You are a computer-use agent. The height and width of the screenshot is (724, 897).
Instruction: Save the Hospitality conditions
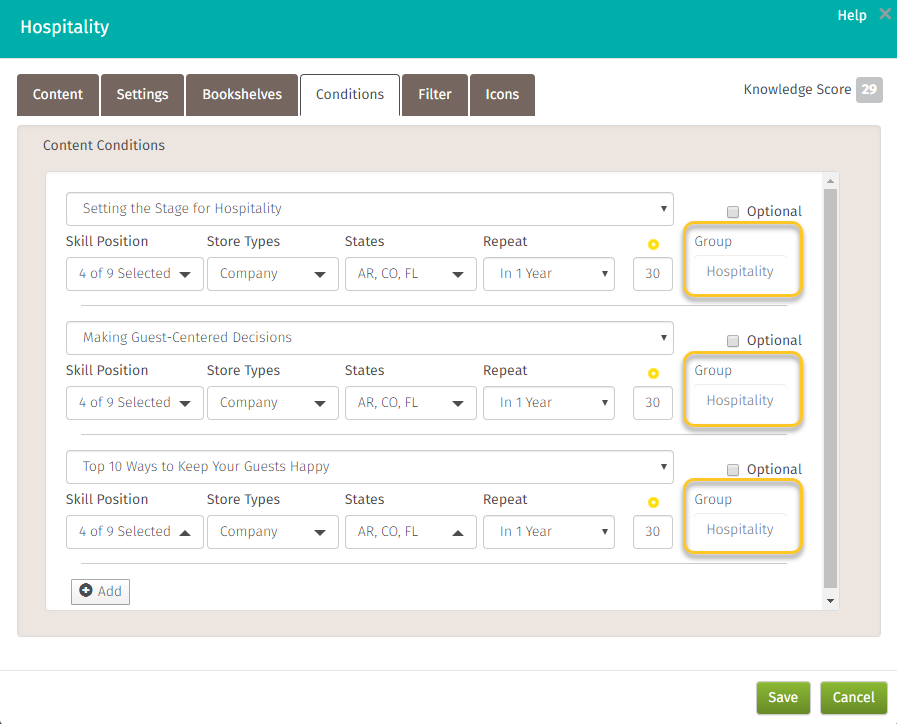(x=783, y=698)
